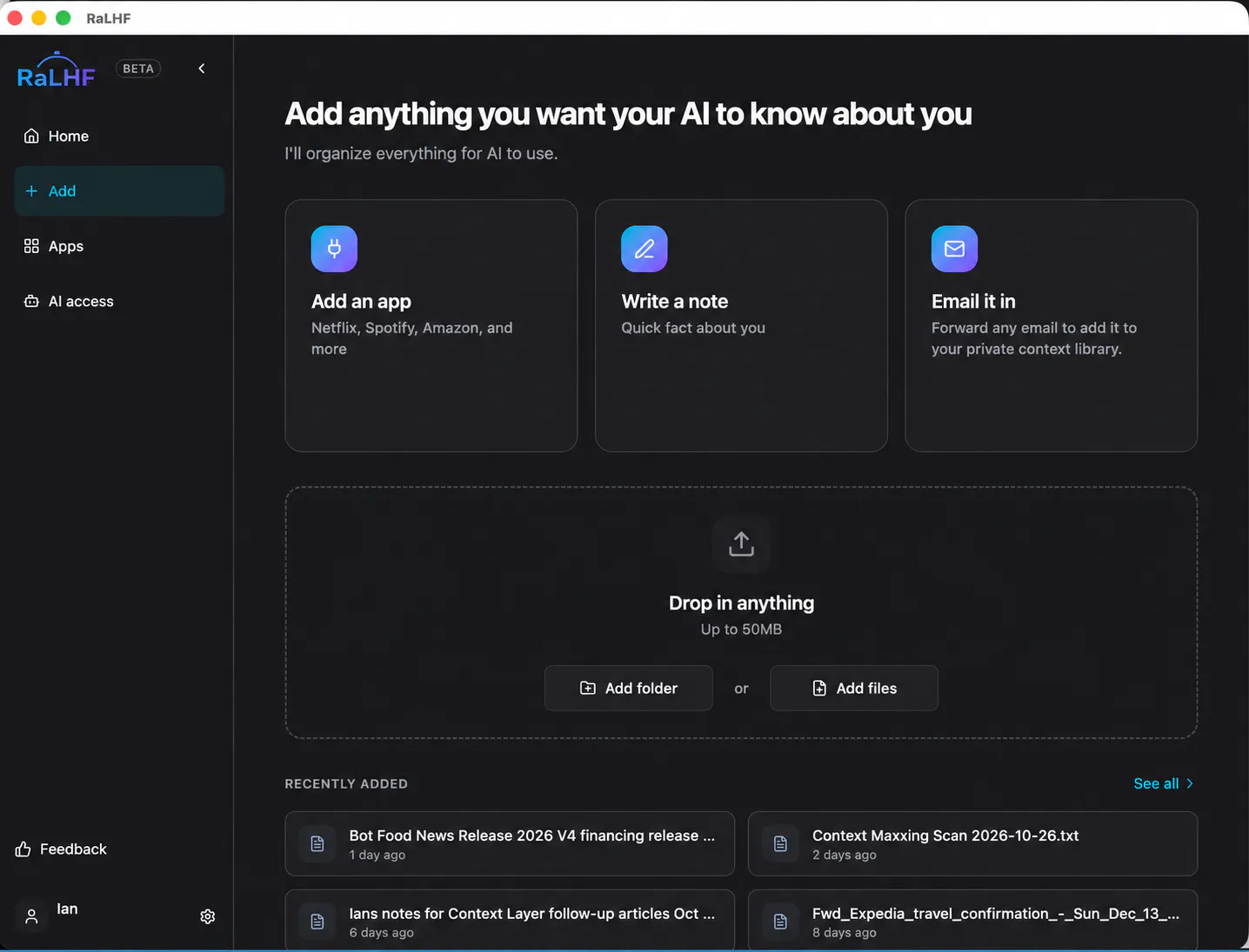Viewport: 1249px width, 952px height.
Task: Click the Email it in heading
Action: tap(973, 302)
